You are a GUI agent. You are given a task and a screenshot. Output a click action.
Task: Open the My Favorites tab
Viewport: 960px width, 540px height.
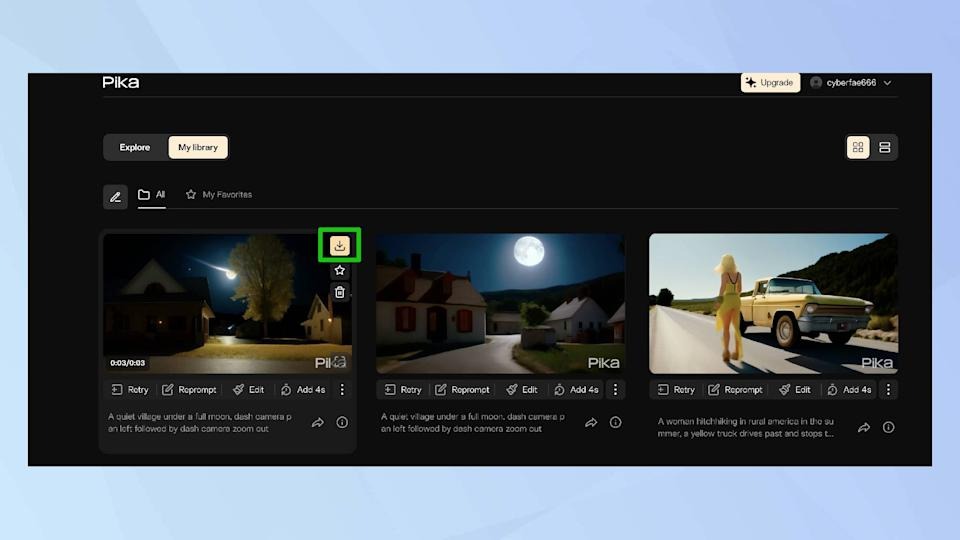point(219,195)
